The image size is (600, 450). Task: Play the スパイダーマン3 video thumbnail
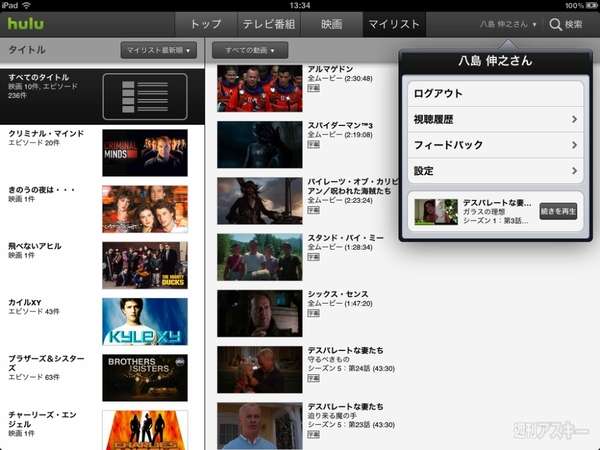(260, 145)
